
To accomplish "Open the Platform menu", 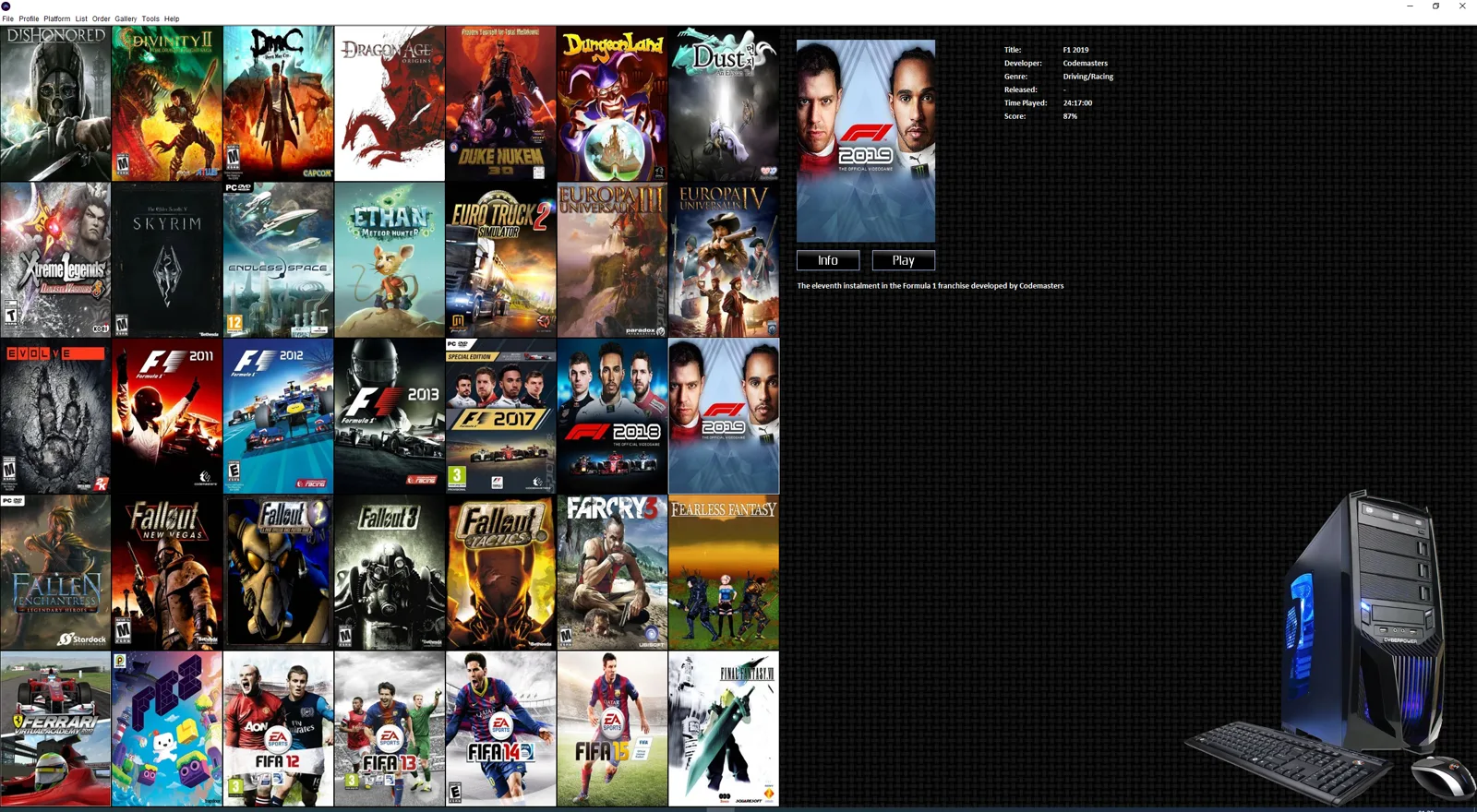I will (56, 18).
